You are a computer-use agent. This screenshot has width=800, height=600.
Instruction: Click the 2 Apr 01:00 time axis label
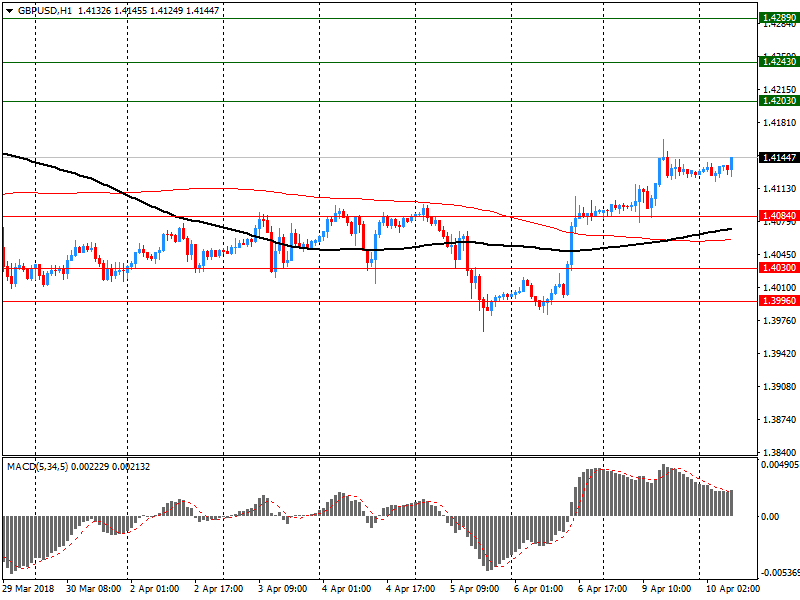pos(155,589)
